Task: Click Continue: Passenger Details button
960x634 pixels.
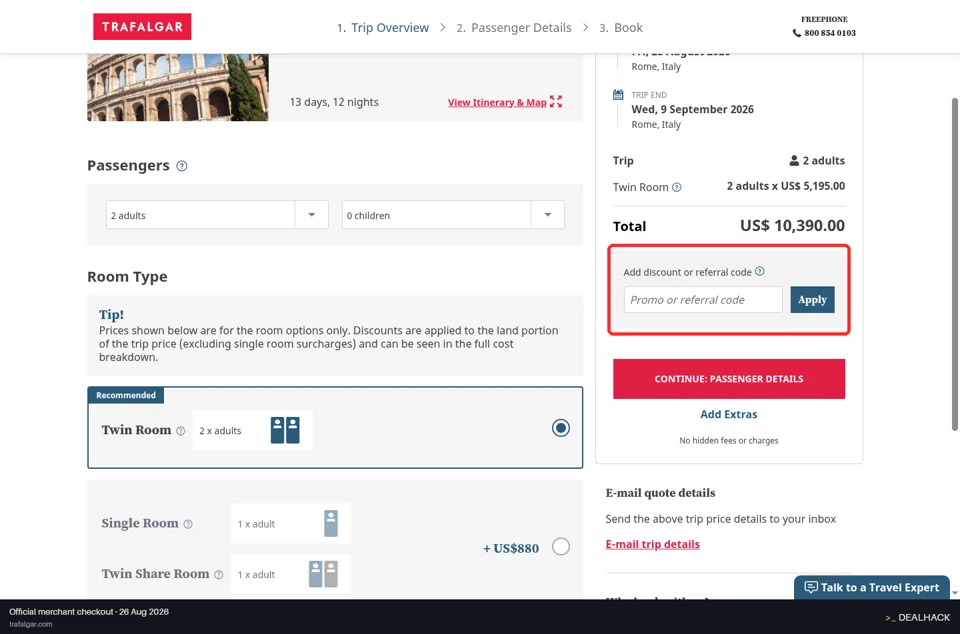Action: (729, 379)
